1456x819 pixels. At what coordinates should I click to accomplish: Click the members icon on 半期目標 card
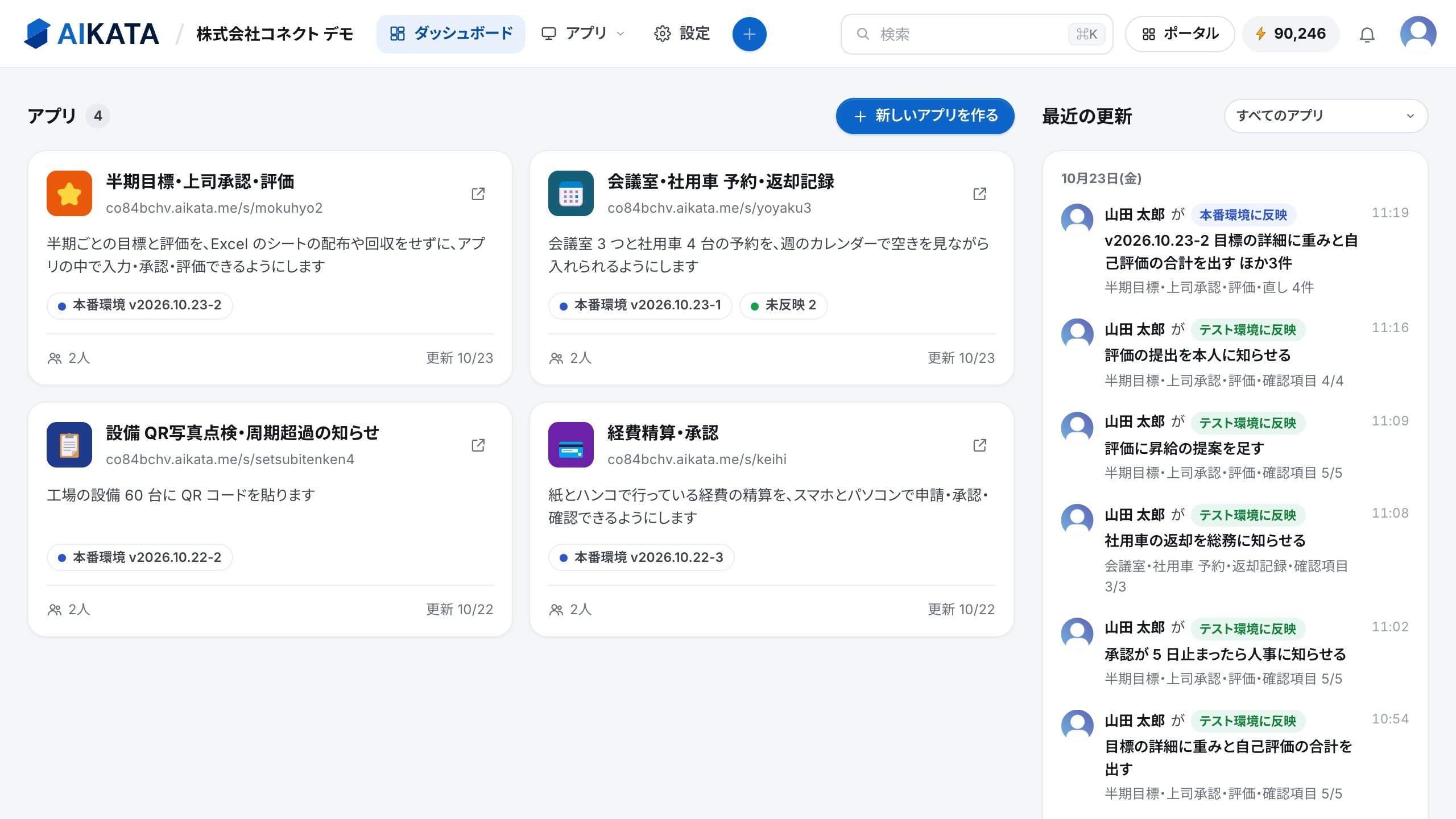pos(55,358)
